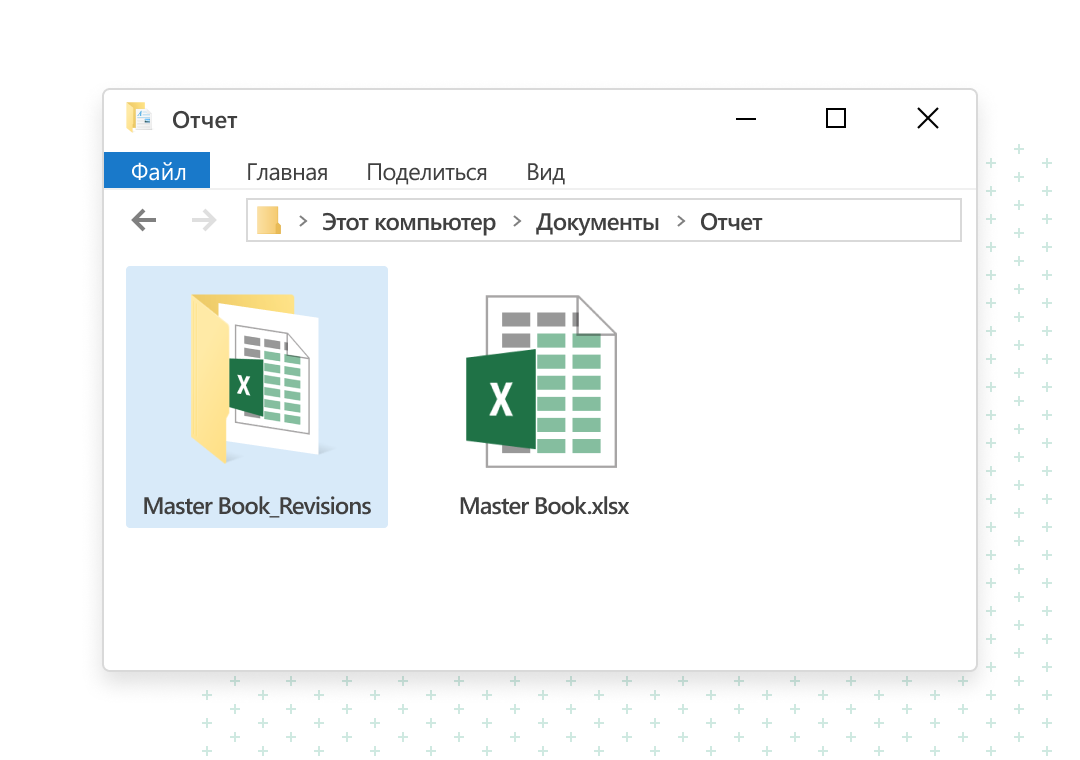Screen dimensions: 1080x760
Task: Switch to the Главная ribbon tab
Action: 287,172
